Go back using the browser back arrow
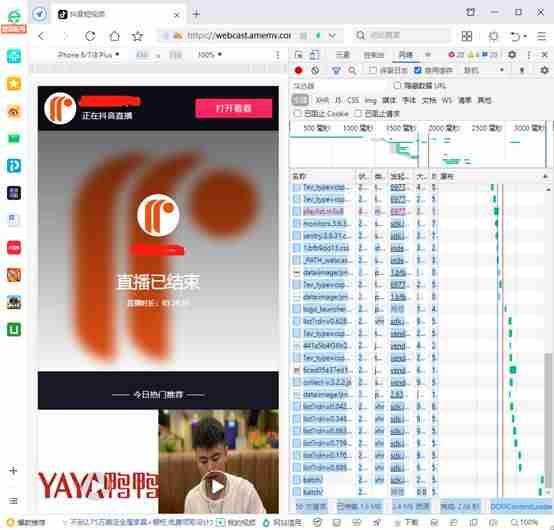Image resolution: width=554 pixels, height=530 pixels. click(x=43, y=36)
